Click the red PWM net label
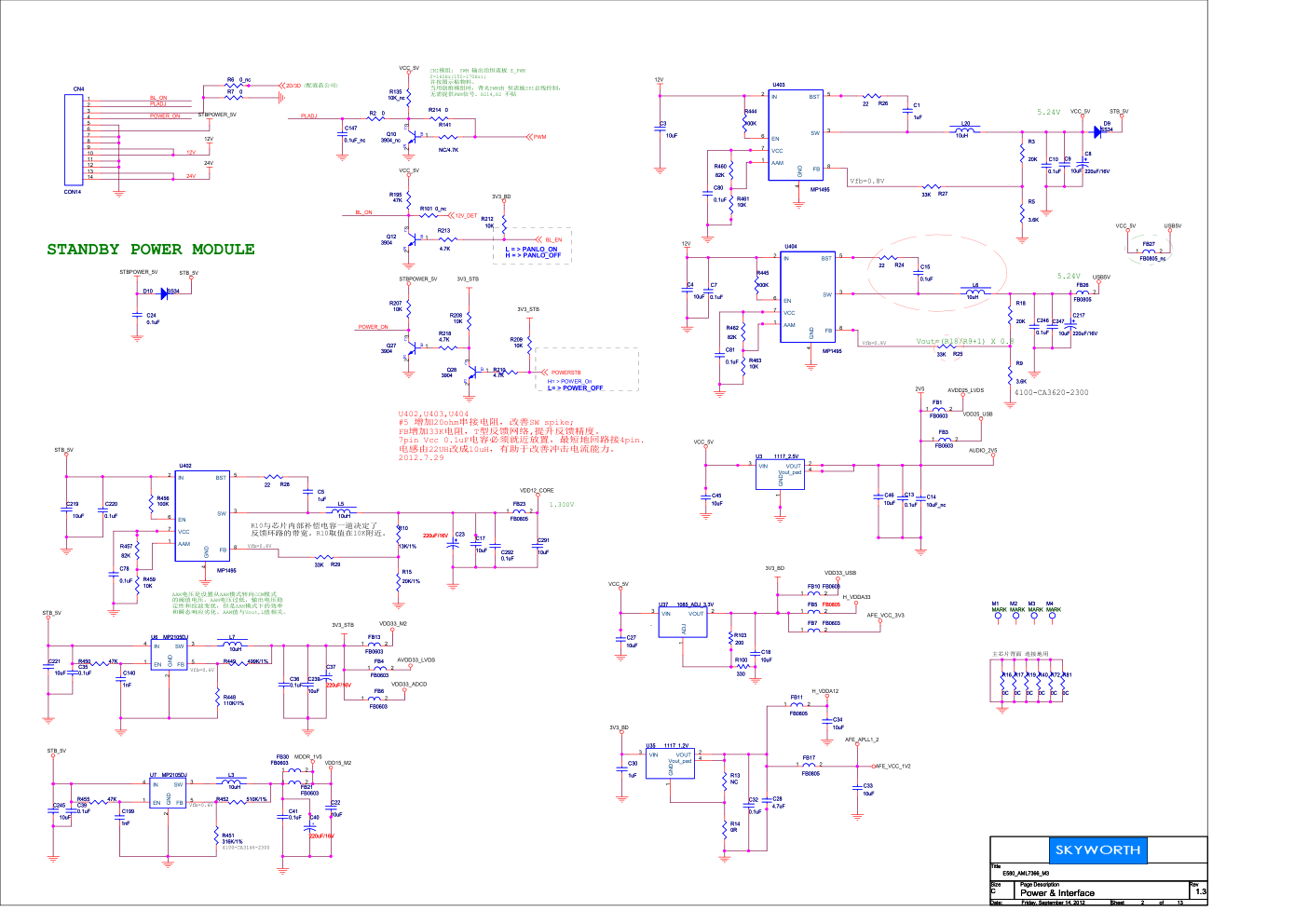This screenshot has height=924, width=1308. coord(539,137)
